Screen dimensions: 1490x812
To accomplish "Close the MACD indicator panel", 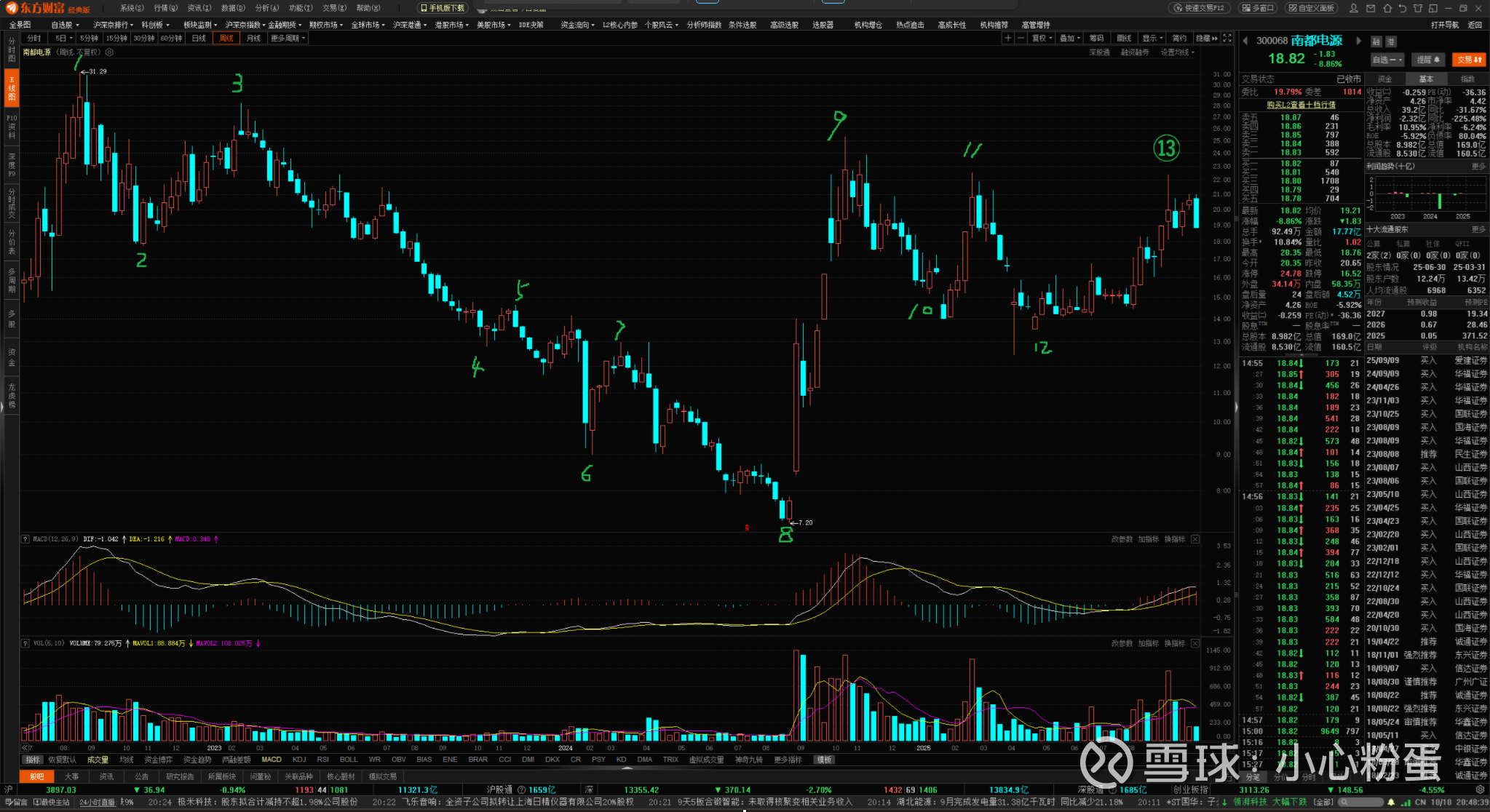I will click(1194, 539).
